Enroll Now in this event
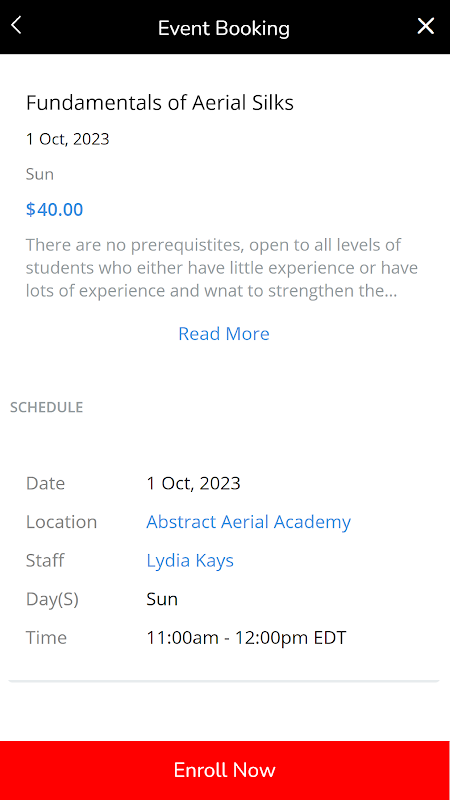Screen dimensions: 450x800 pos(225,770)
